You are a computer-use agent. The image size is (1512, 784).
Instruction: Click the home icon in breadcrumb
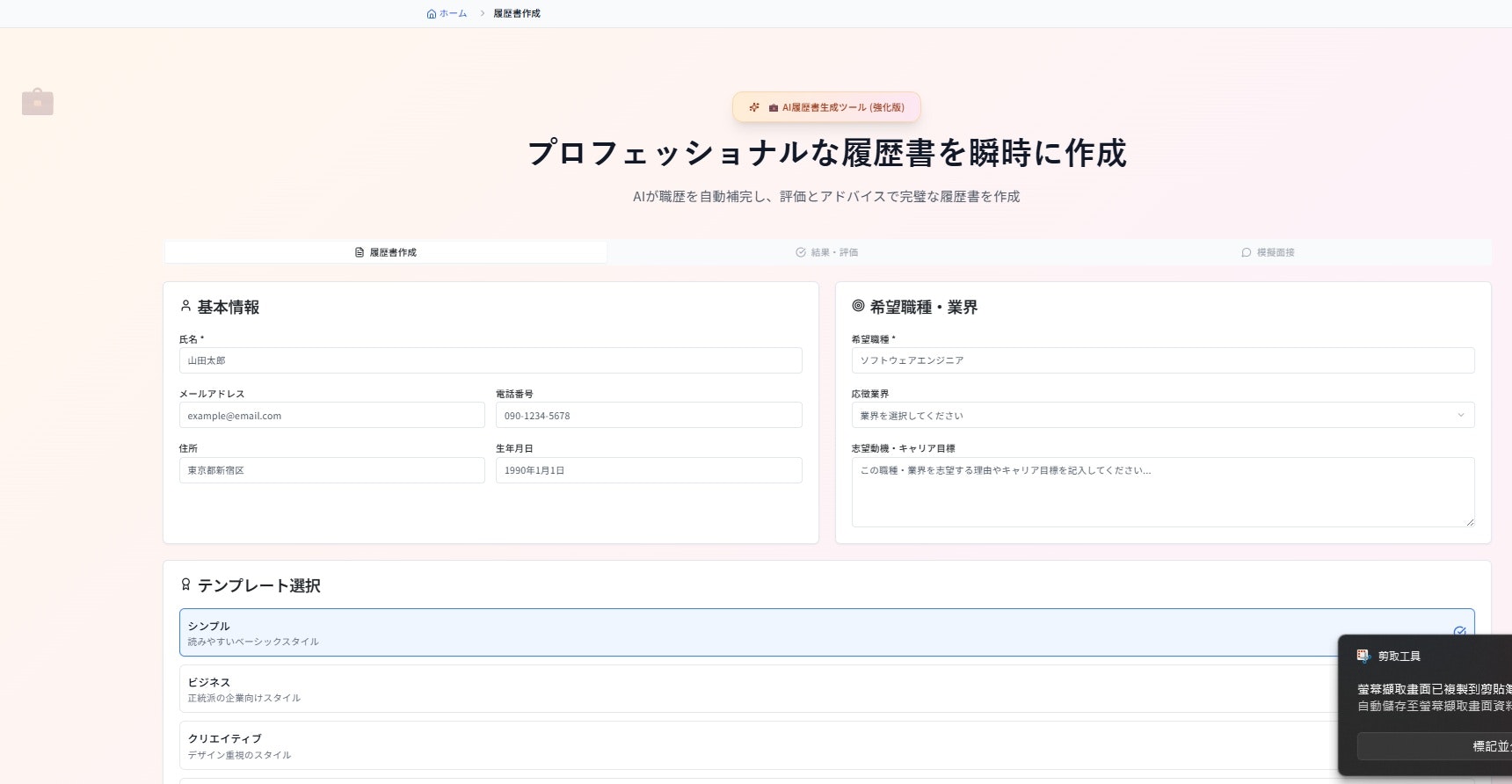tap(431, 13)
